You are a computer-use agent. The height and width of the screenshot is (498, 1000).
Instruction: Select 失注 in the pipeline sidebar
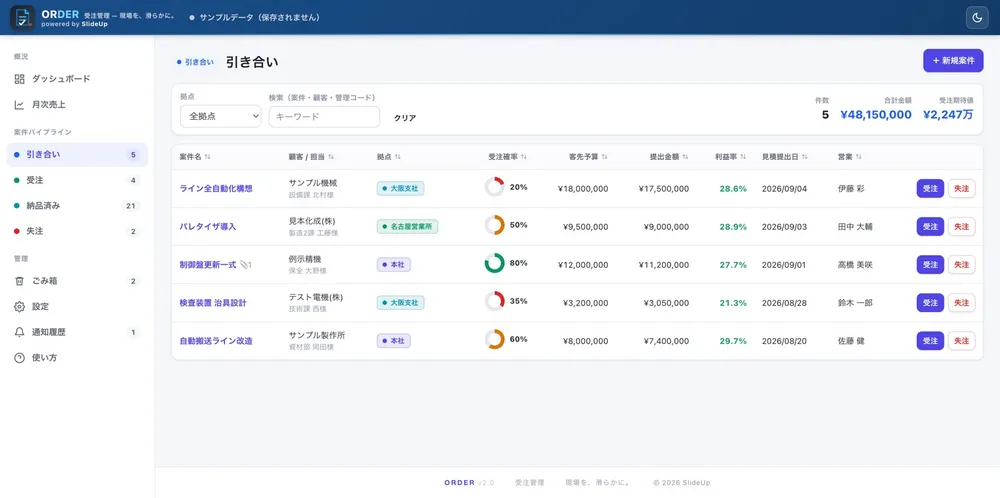(x=77, y=231)
